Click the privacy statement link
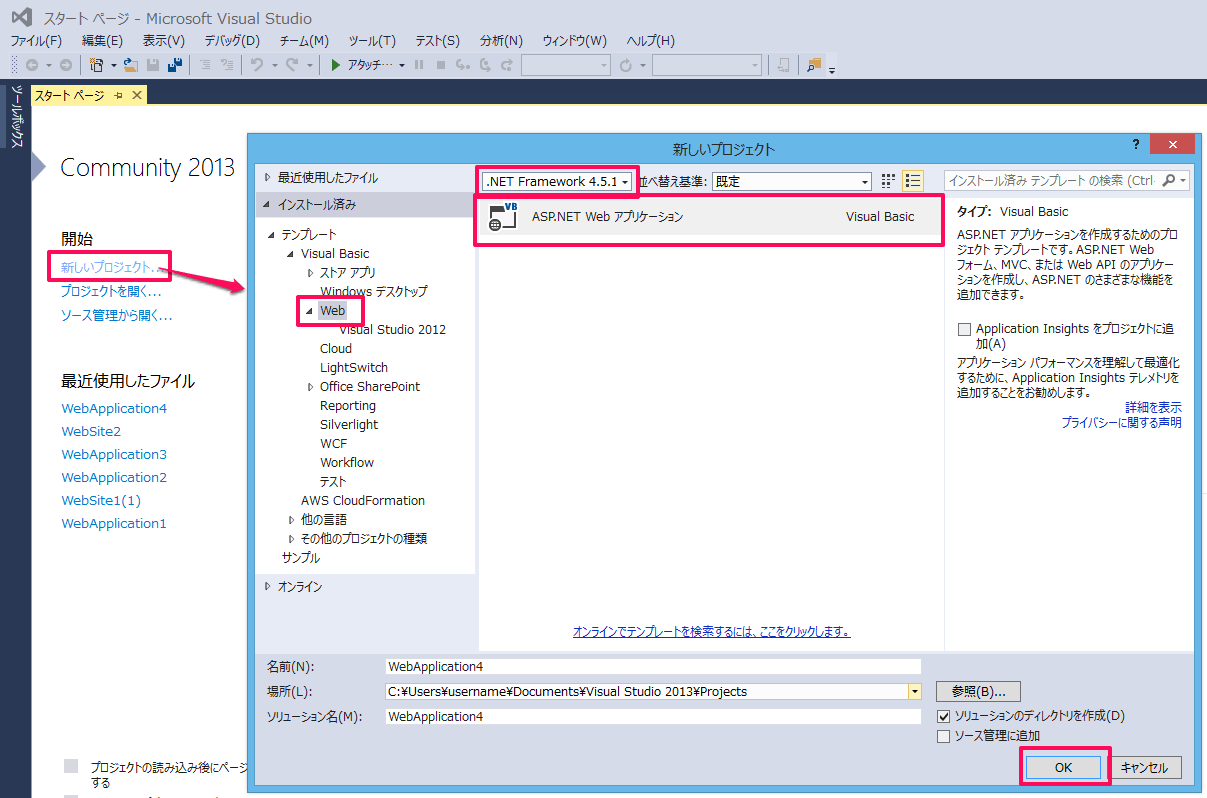Screen dimensions: 1207x798 [x=1121, y=423]
